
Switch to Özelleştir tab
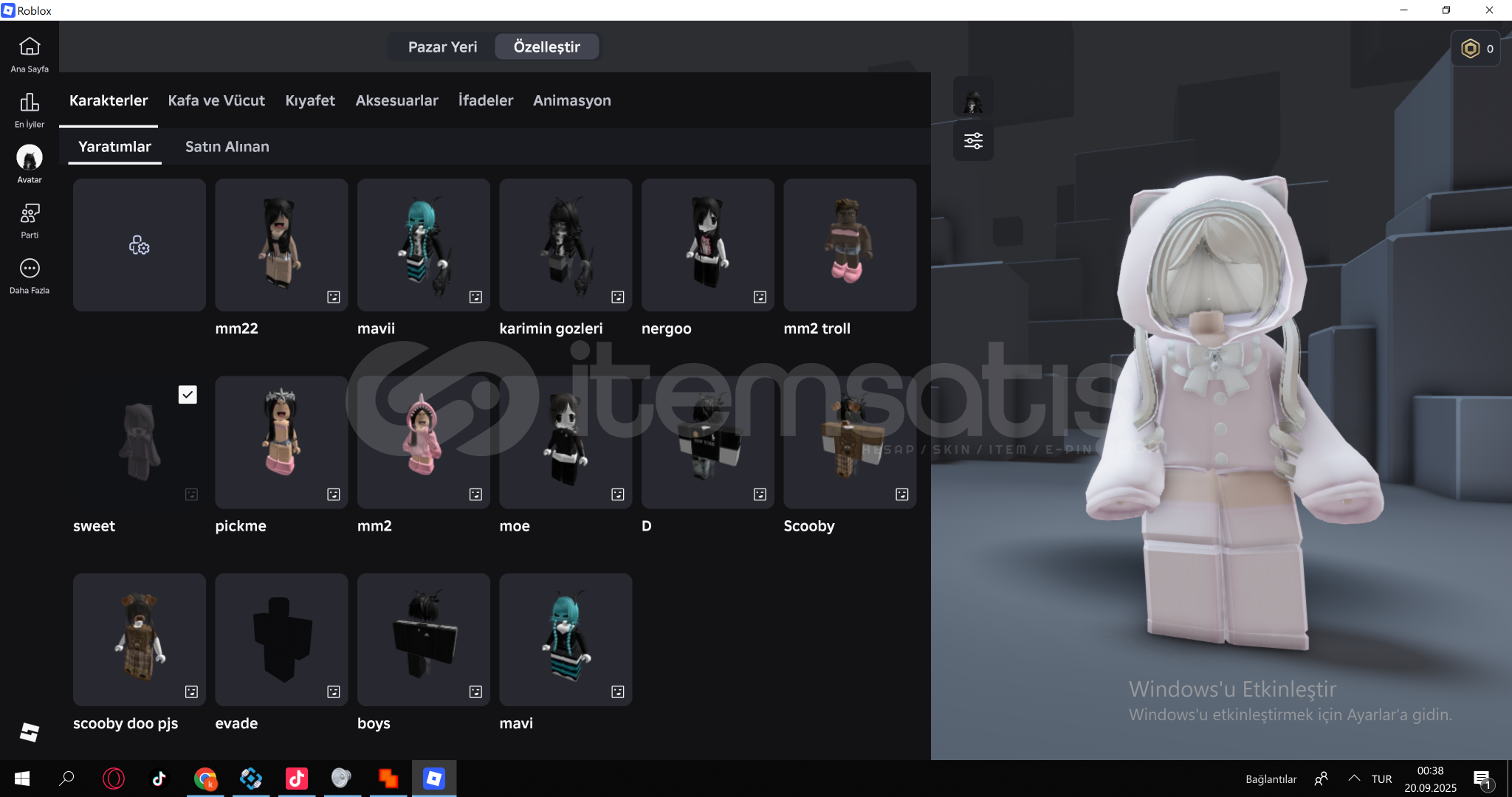coord(546,46)
